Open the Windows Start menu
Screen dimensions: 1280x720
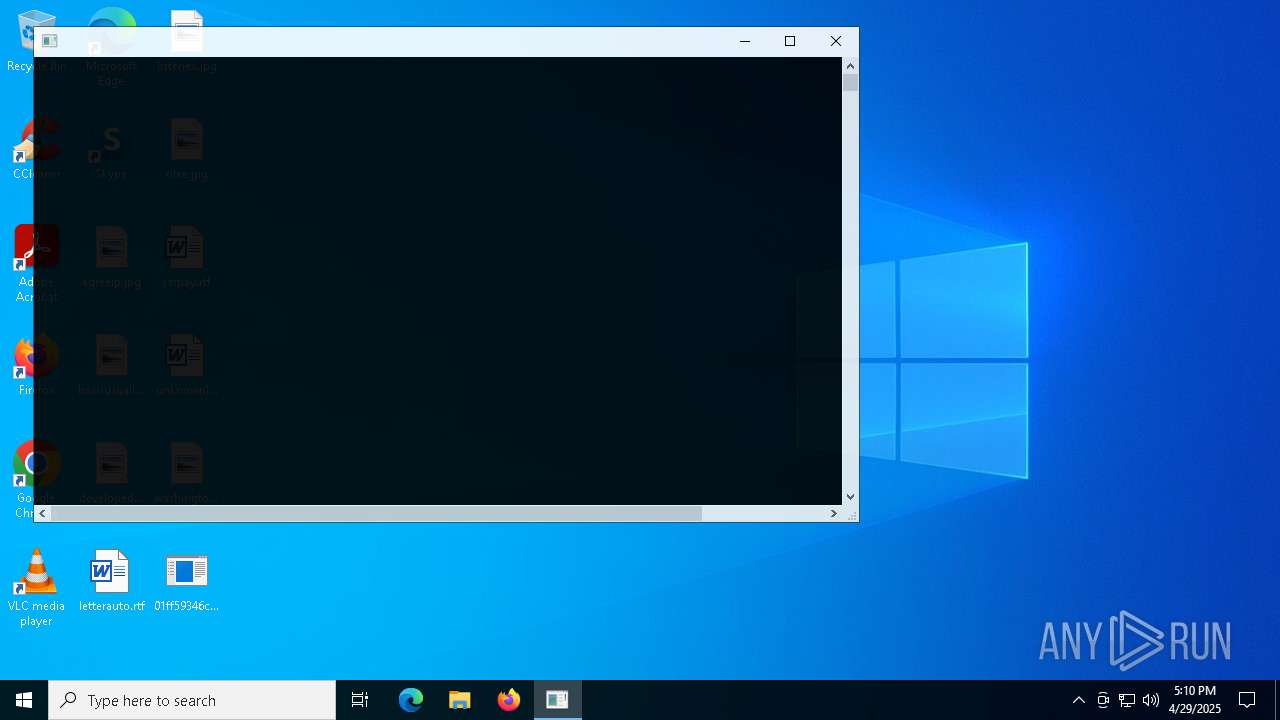click(x=24, y=700)
